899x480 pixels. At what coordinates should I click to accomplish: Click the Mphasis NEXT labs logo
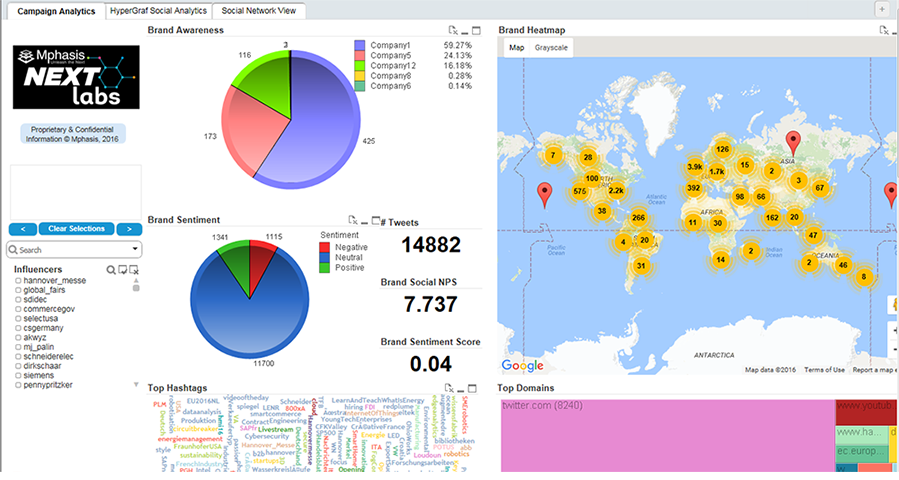[76, 77]
